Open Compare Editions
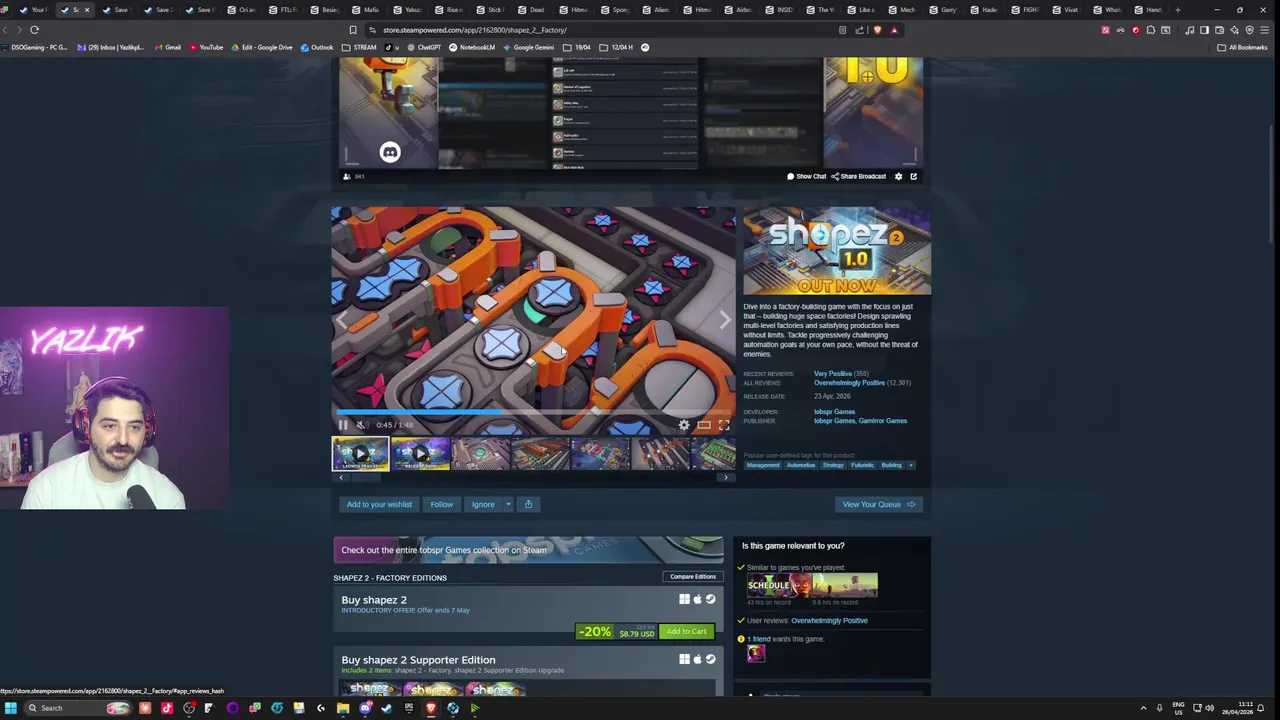 (692, 577)
